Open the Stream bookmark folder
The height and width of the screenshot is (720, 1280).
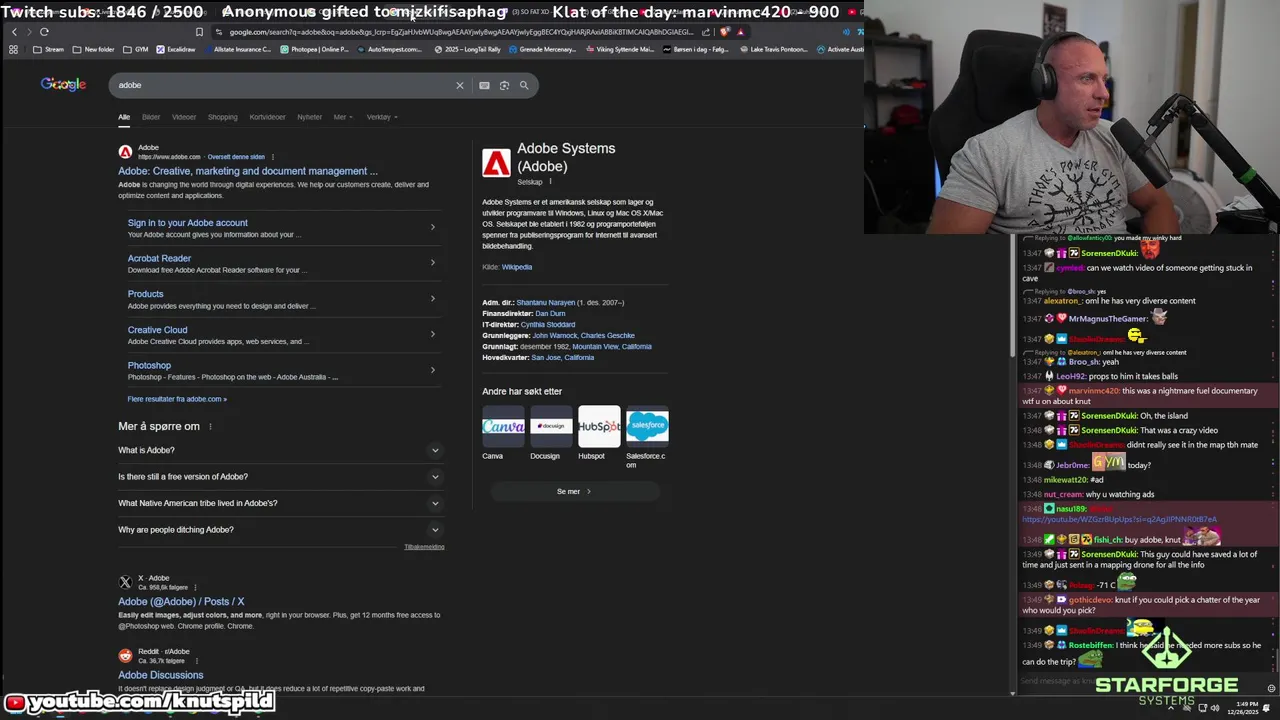(x=48, y=49)
